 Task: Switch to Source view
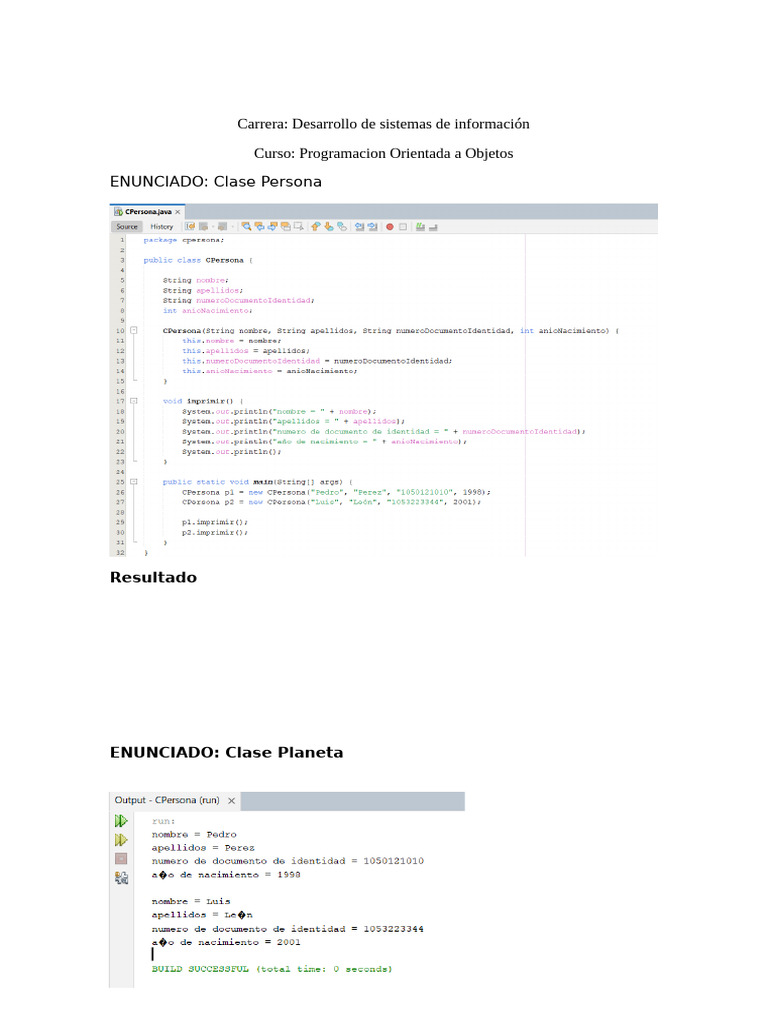[x=127, y=227]
